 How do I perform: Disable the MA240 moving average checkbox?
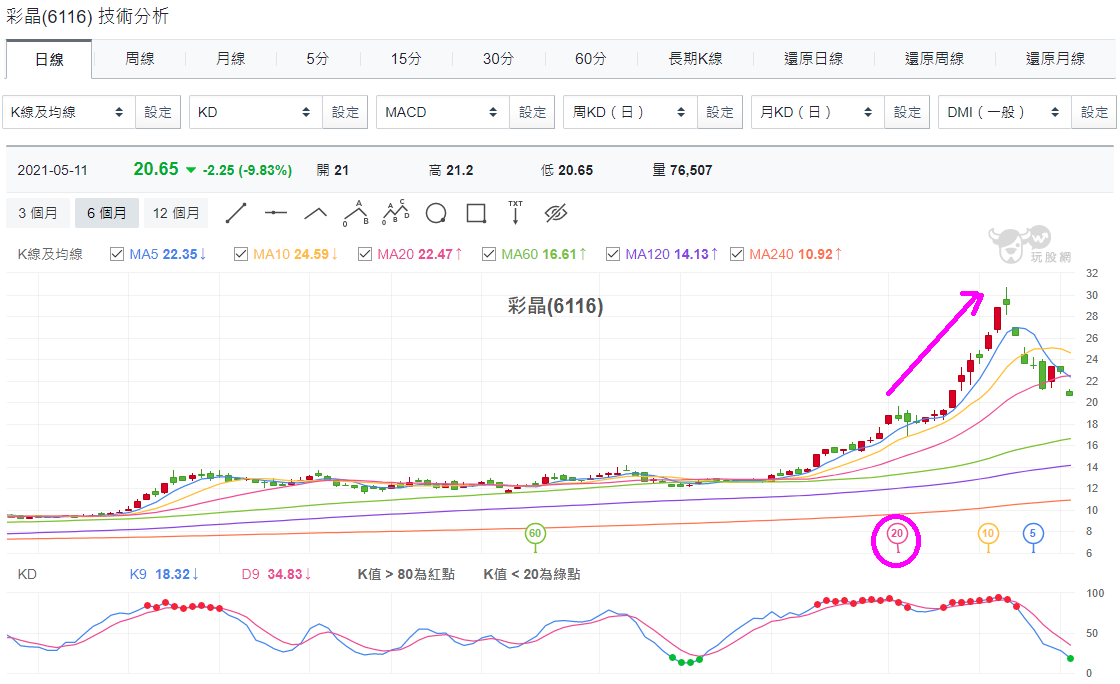pyautogui.click(x=737, y=254)
